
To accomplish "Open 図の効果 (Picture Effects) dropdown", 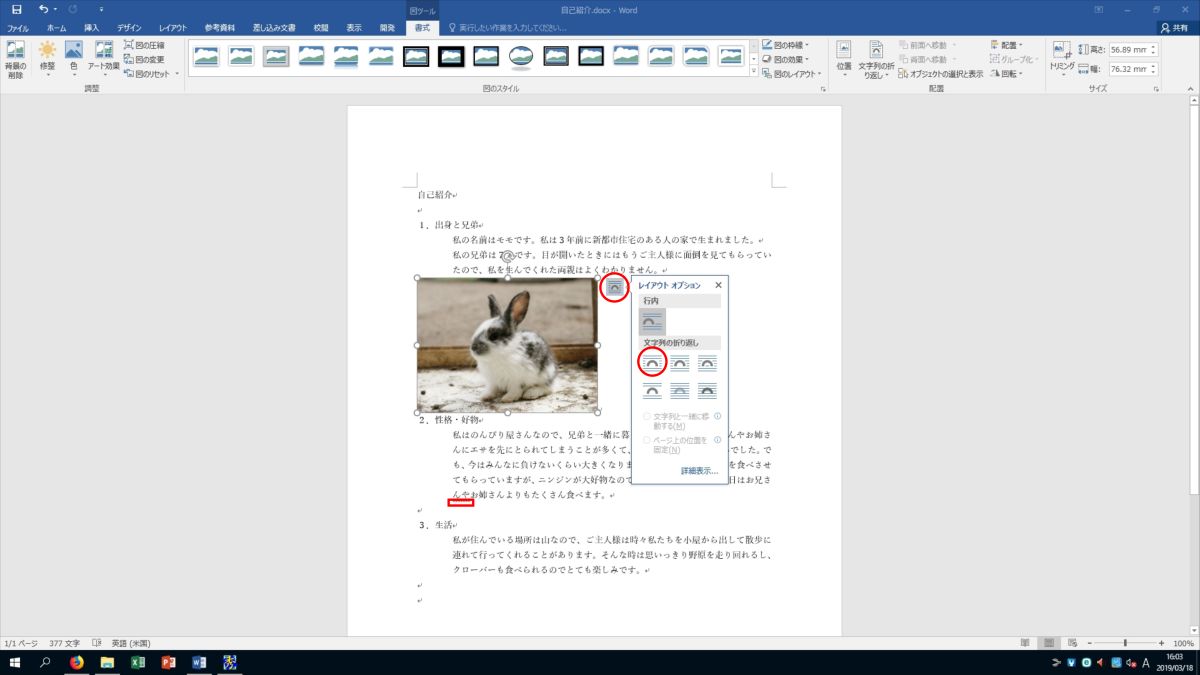I will coord(785,59).
